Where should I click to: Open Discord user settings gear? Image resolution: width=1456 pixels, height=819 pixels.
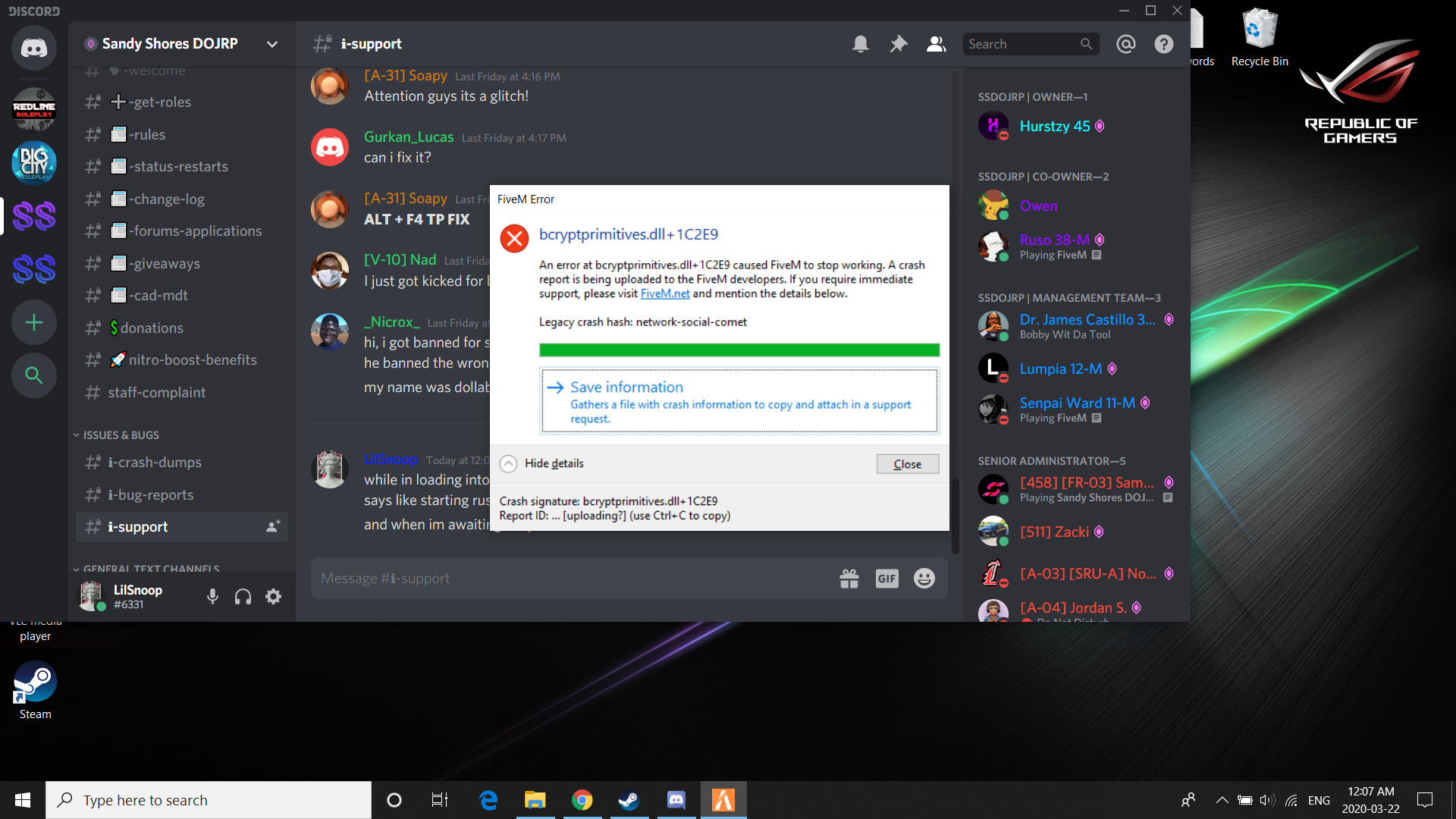pyautogui.click(x=273, y=596)
